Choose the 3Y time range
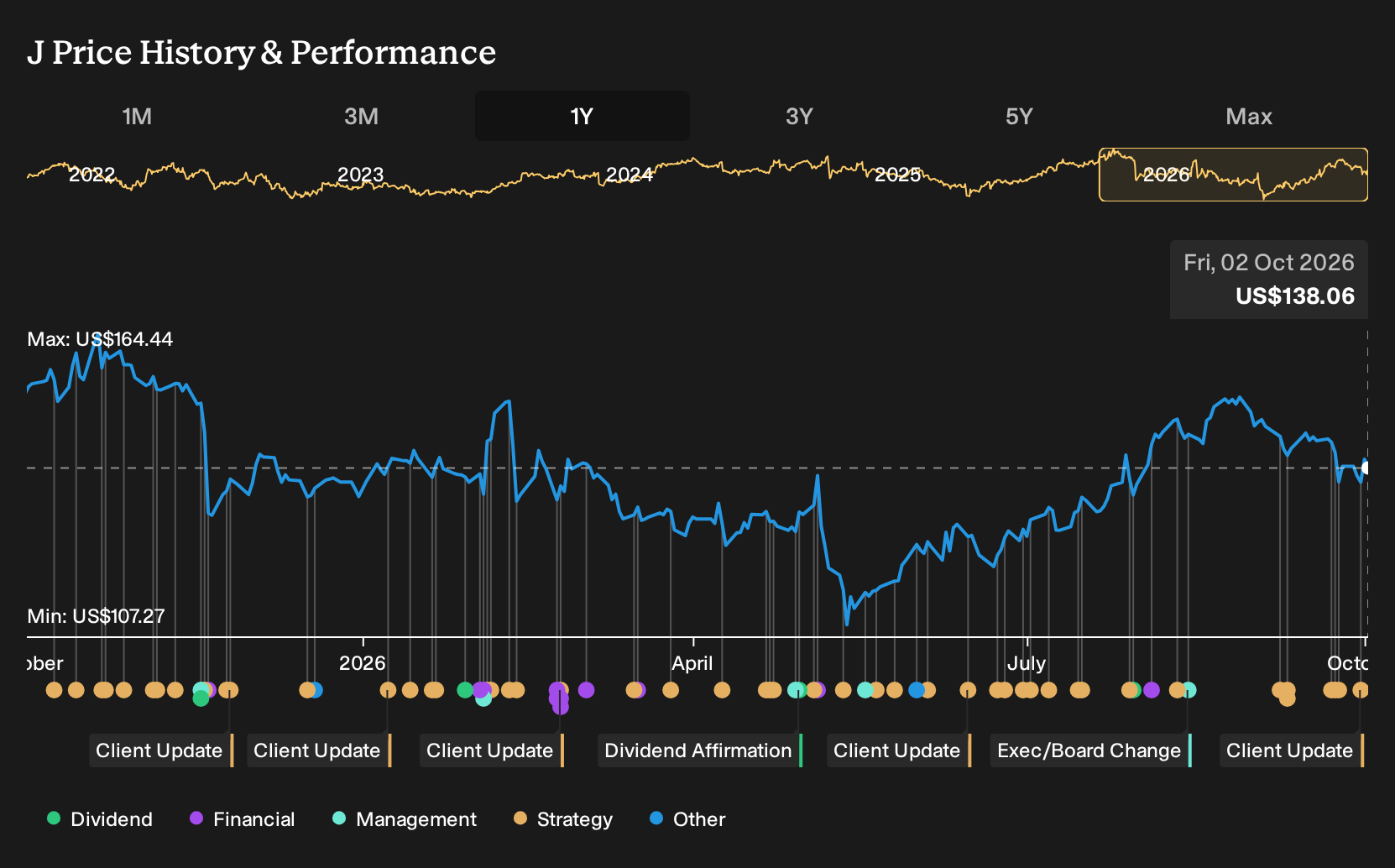The image size is (1395, 868). 799,116
